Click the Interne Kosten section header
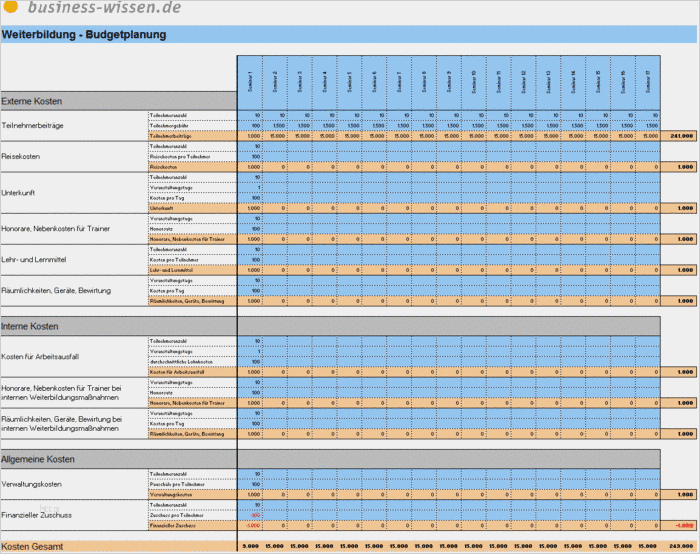The width and height of the screenshot is (700, 554). pyautogui.click(x=31, y=327)
